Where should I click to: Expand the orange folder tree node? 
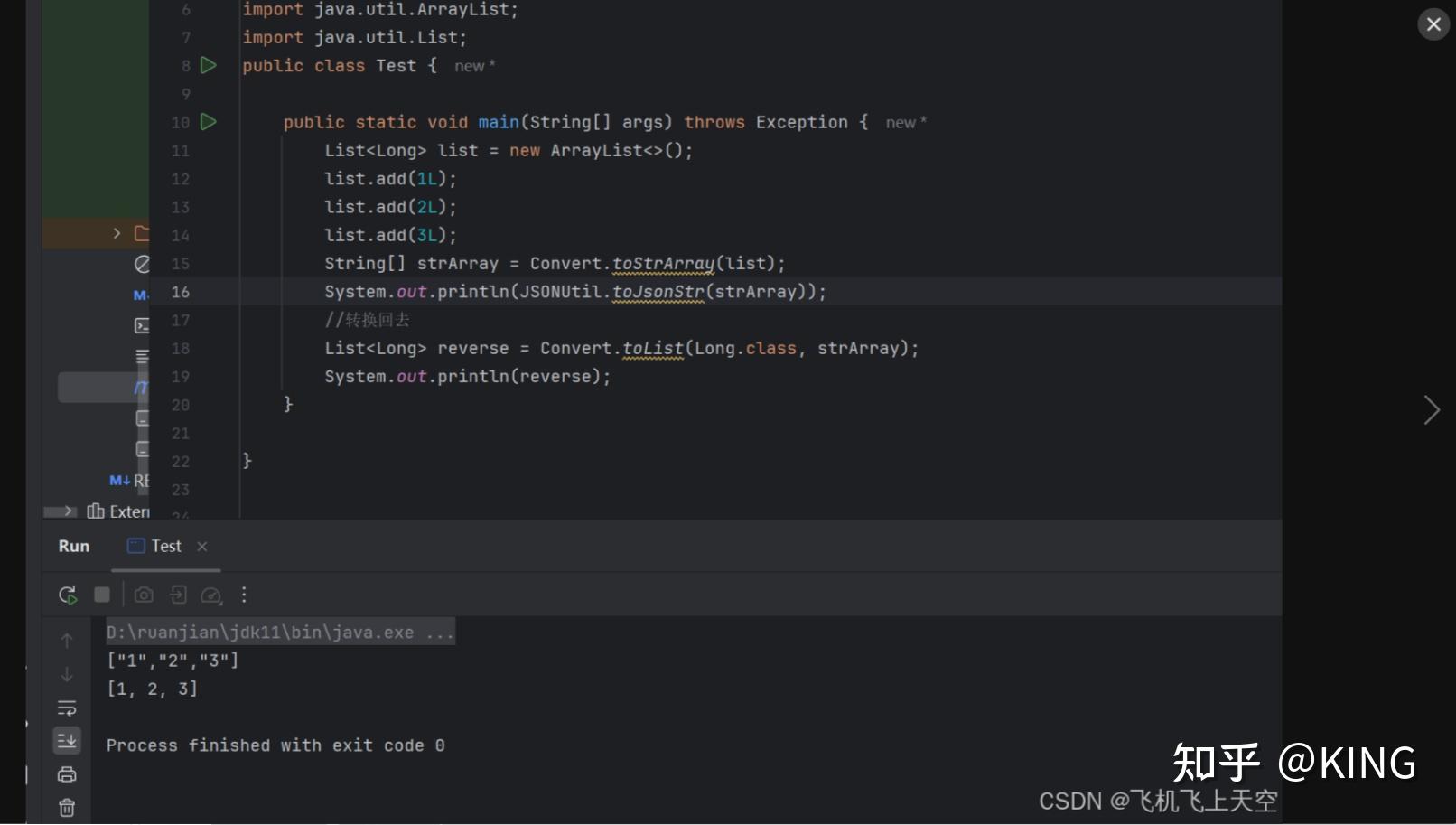[x=117, y=233]
